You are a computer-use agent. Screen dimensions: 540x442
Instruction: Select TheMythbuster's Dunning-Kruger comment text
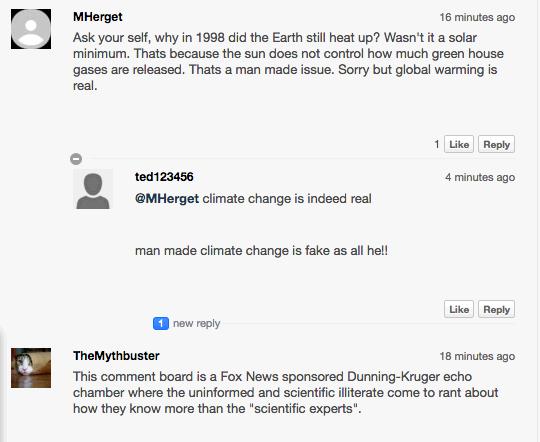(285, 392)
